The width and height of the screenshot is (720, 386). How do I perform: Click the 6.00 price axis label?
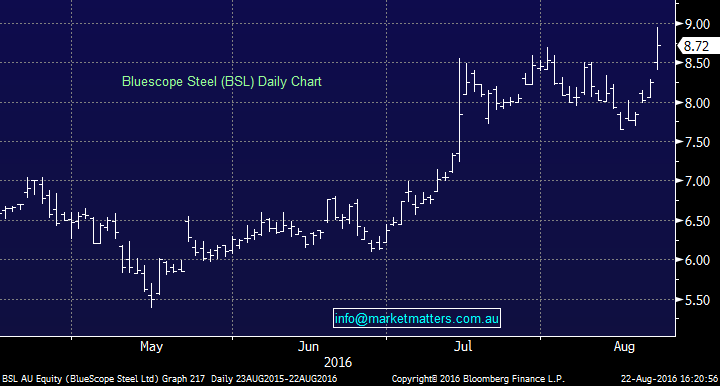click(697, 260)
